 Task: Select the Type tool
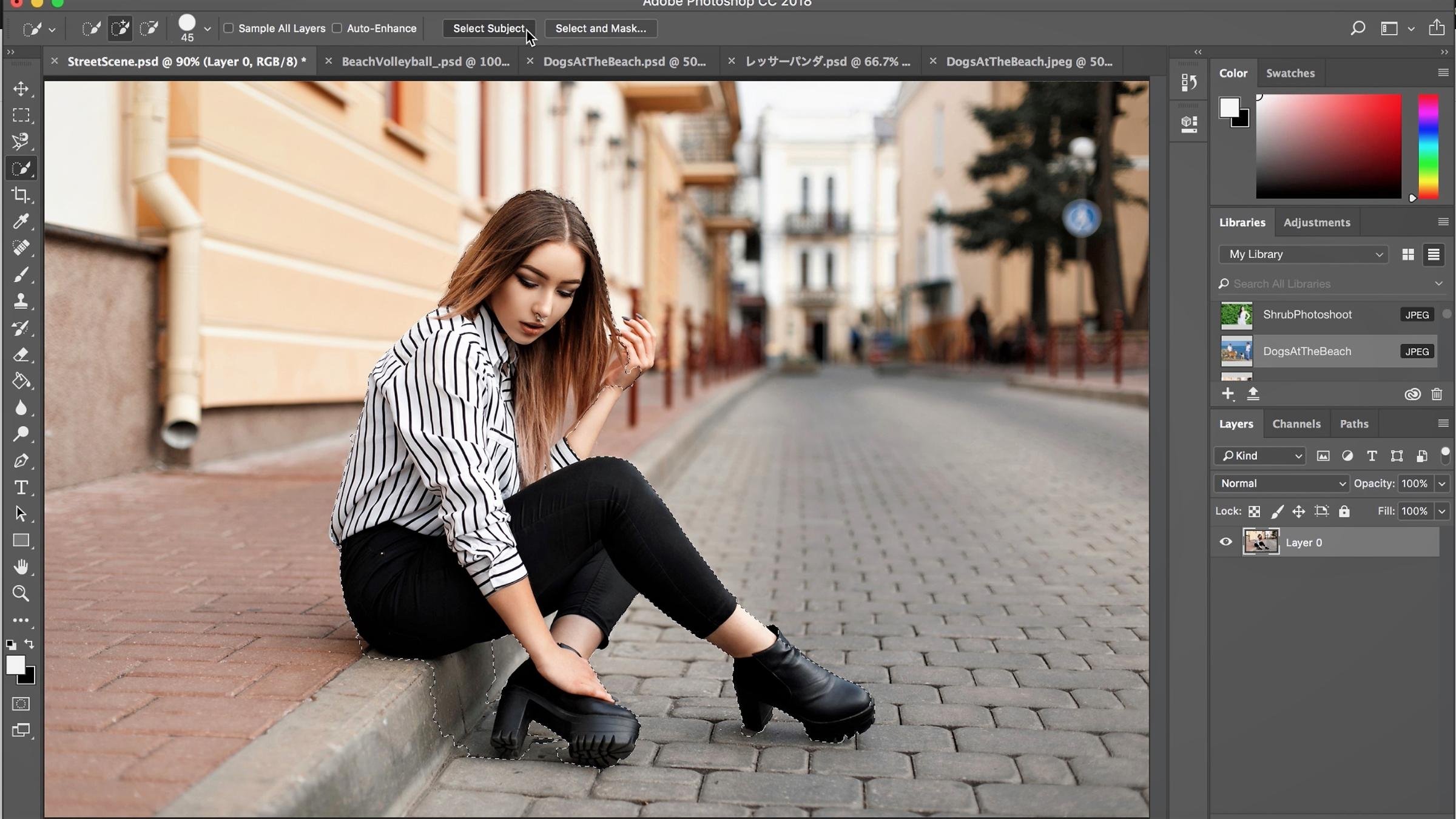22,490
